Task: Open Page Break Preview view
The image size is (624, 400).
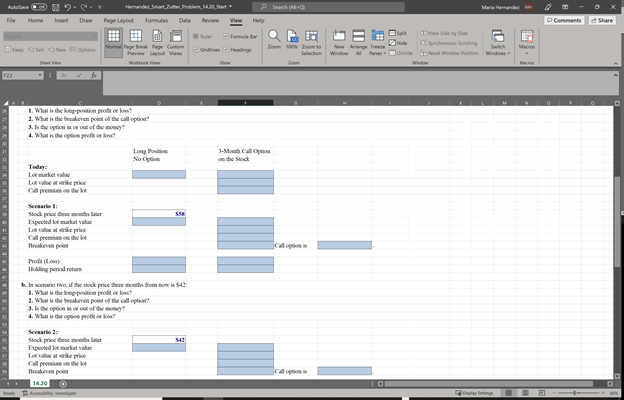Action: 136,43
